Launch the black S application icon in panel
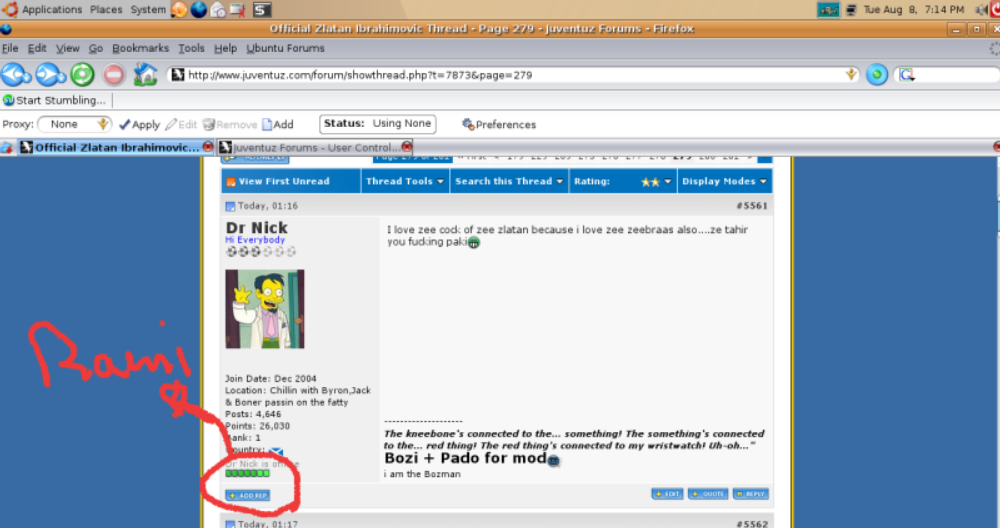This screenshot has width=1000, height=528. pyautogui.click(x=261, y=10)
